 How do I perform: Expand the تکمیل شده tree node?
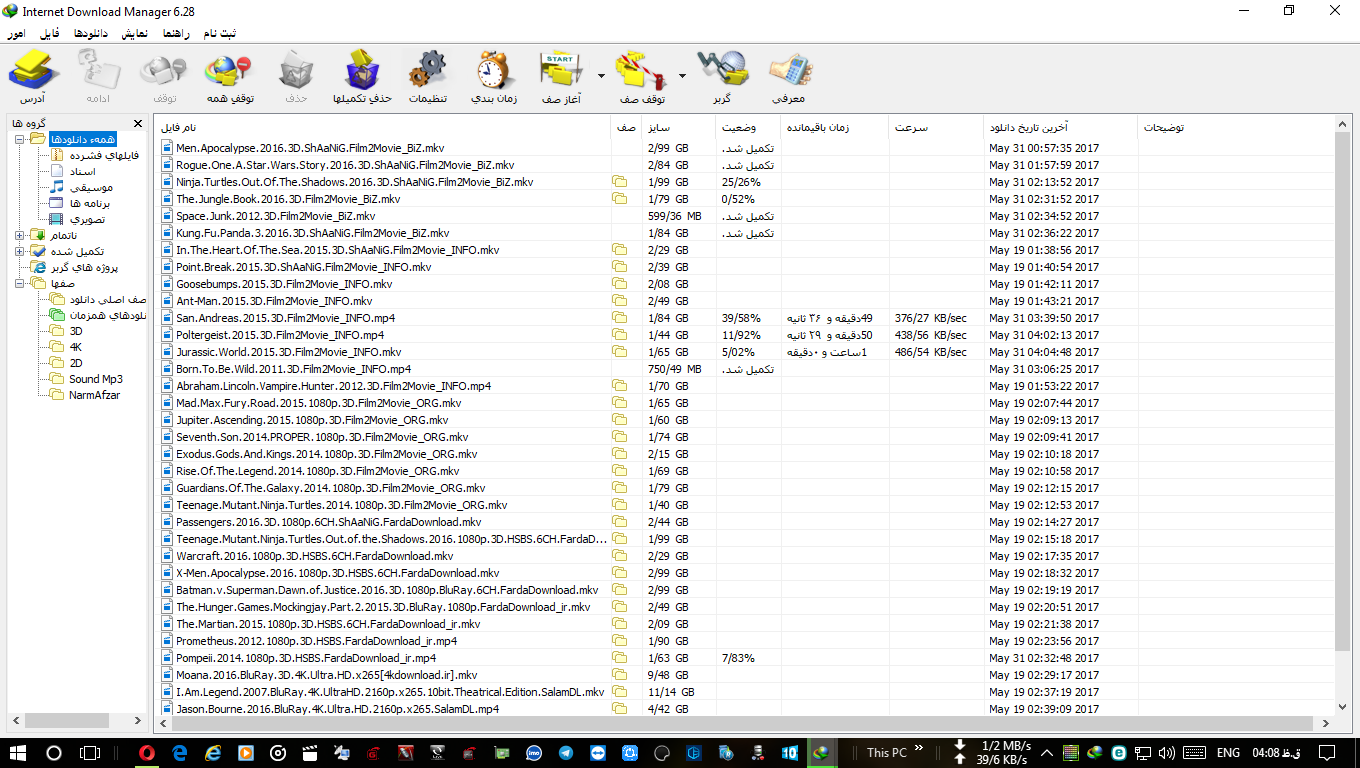pos(20,251)
